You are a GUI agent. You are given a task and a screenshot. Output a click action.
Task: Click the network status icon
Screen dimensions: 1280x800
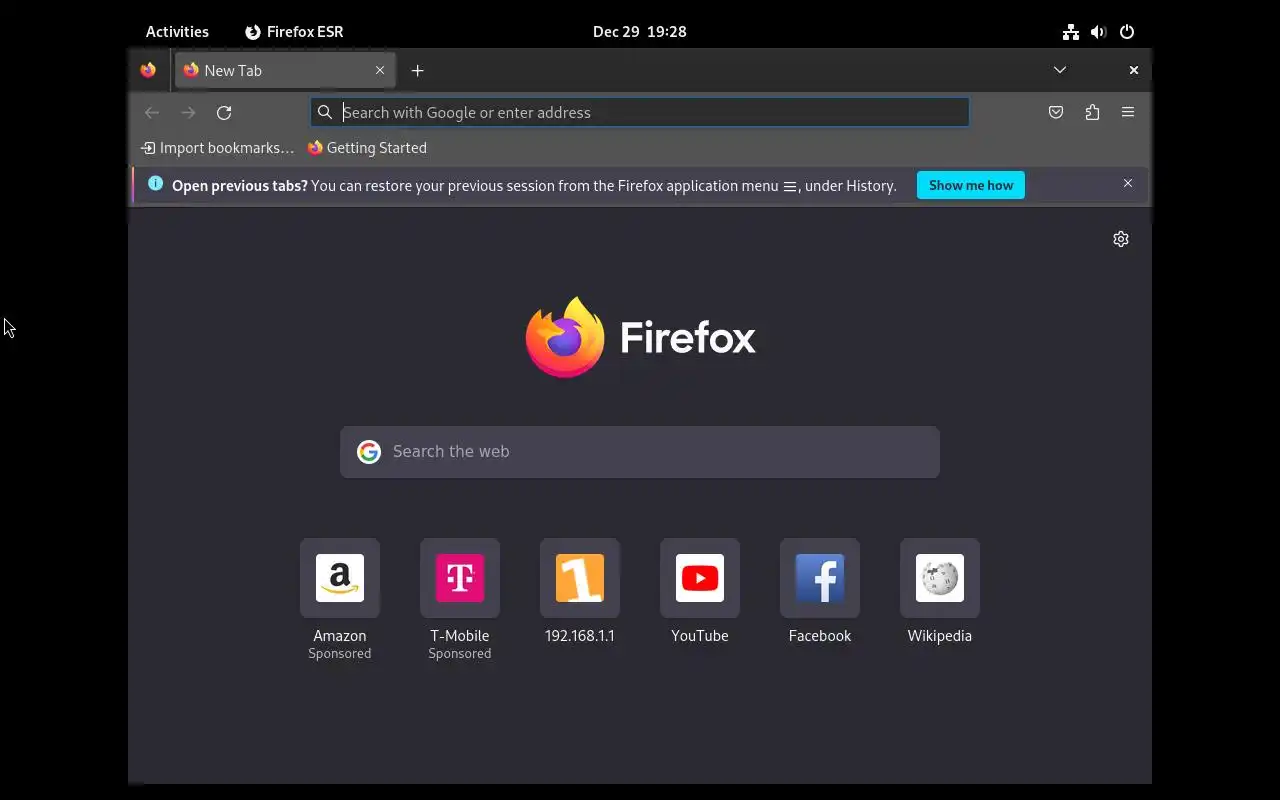(1071, 32)
